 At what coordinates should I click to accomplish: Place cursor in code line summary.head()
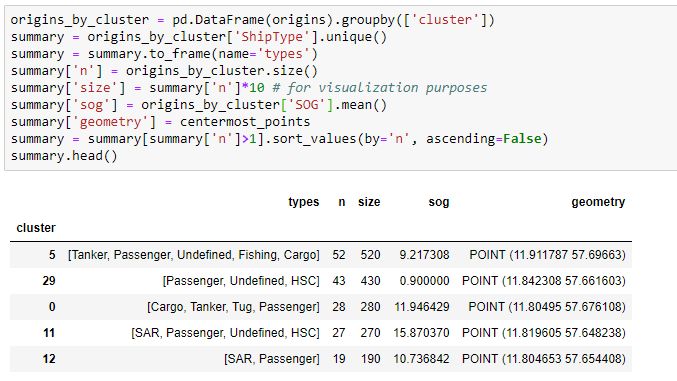[x=64, y=156]
